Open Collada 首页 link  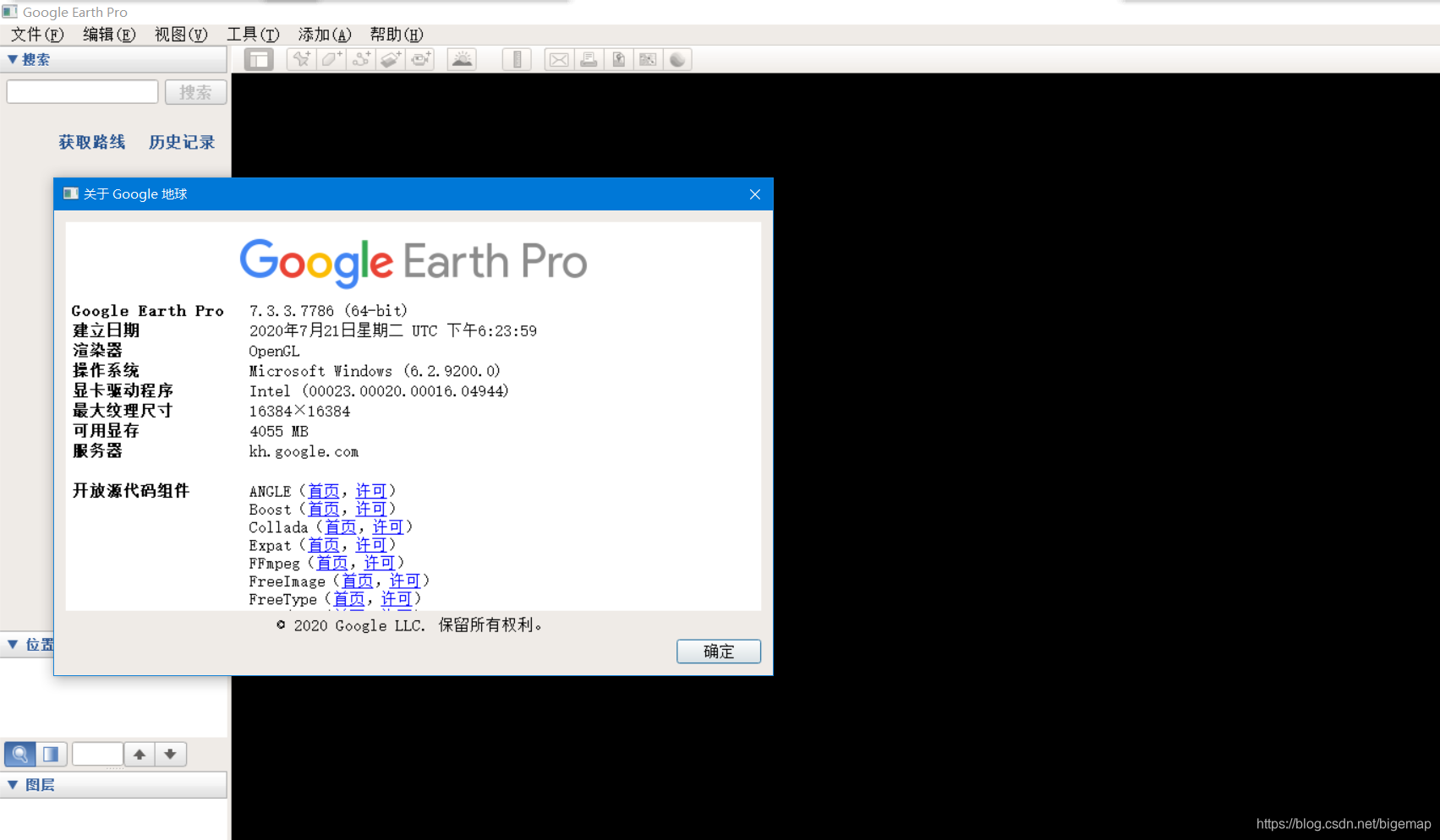click(341, 526)
